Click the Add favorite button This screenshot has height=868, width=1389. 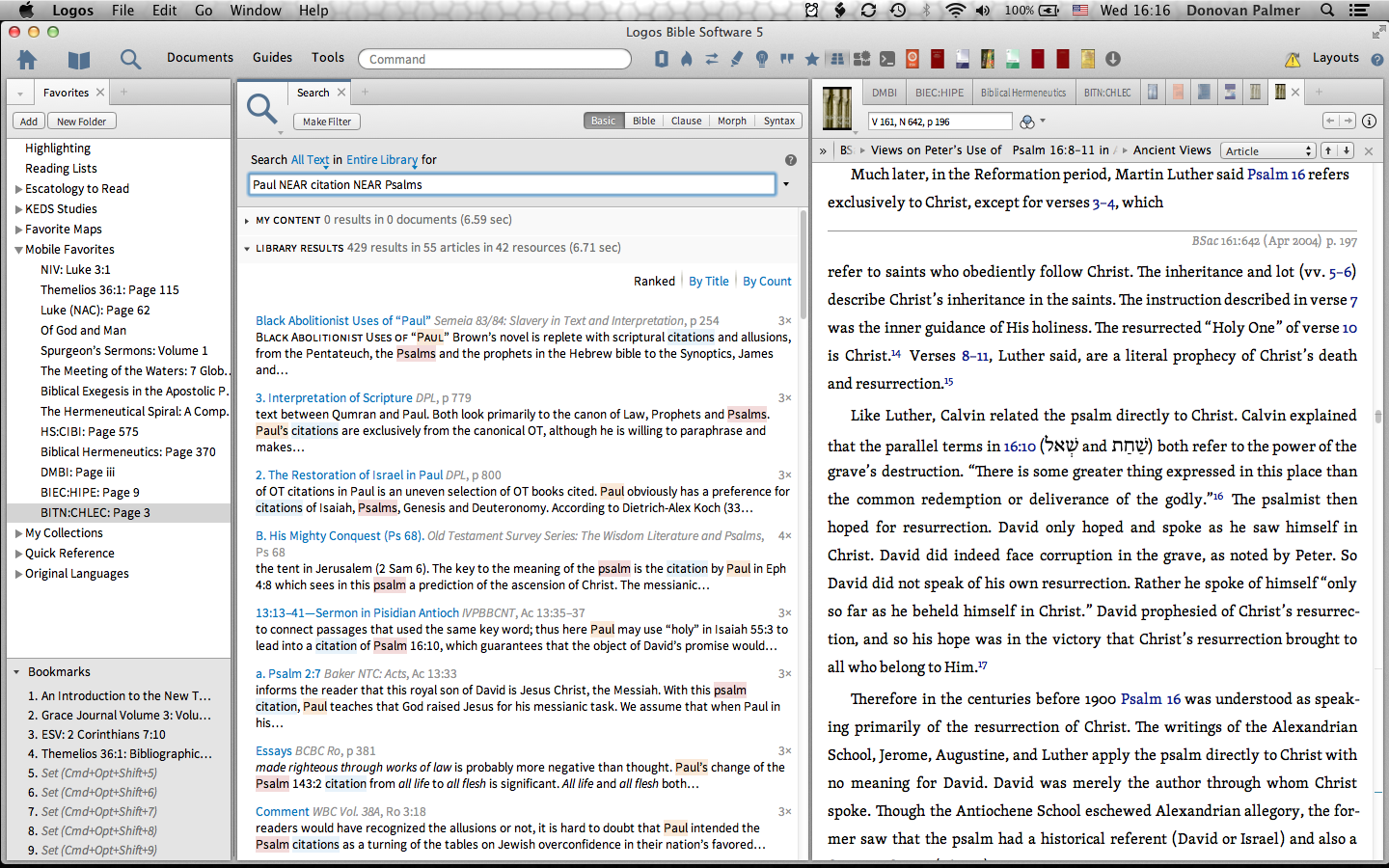29,122
